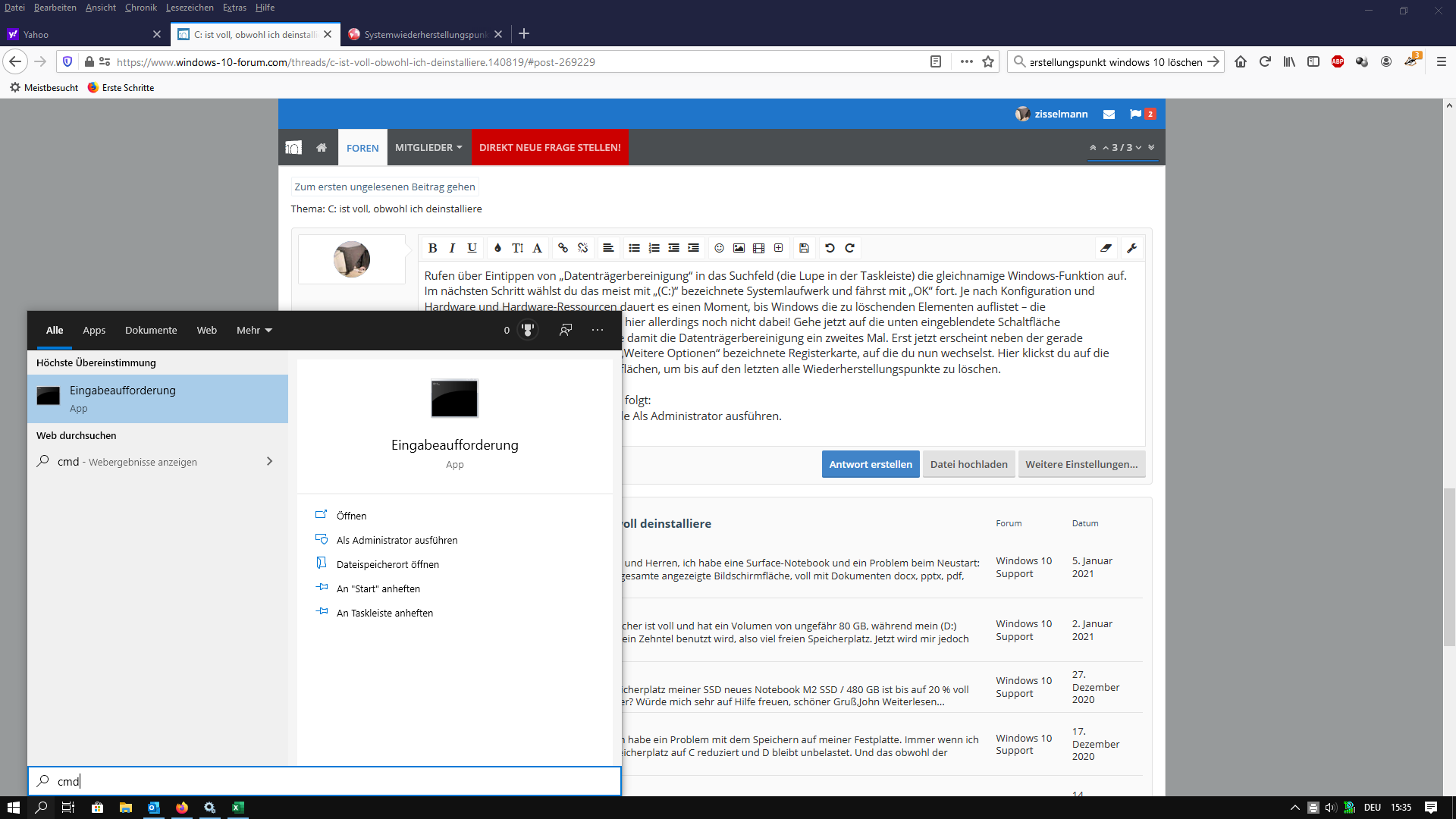Expand 'Weitere Einstellungen...' dropdown

[1081, 464]
